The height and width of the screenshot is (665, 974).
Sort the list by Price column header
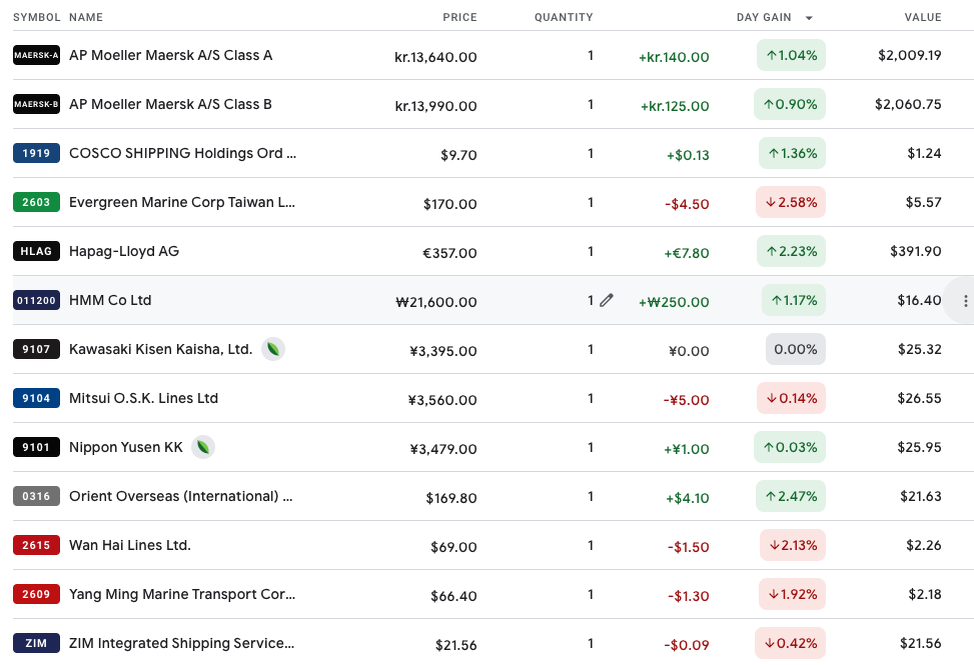tap(460, 17)
